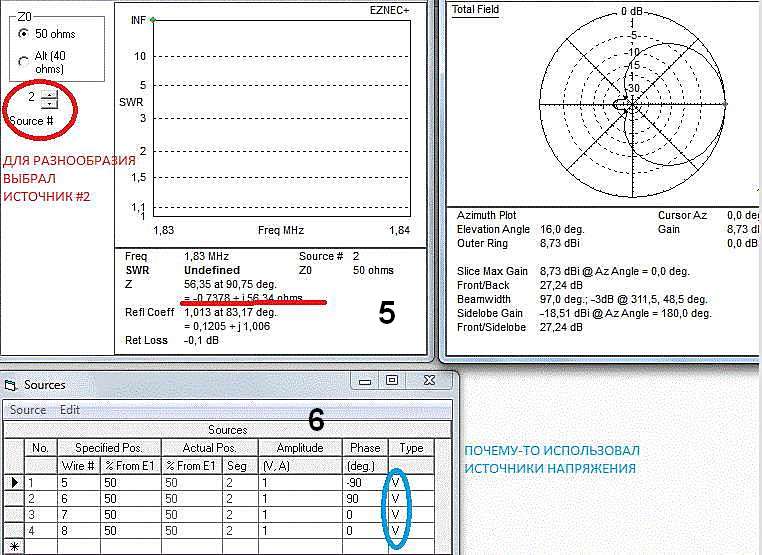This screenshot has height=555, width=762.
Task: Click Phase cell of source 3
Action: [x=365, y=515]
